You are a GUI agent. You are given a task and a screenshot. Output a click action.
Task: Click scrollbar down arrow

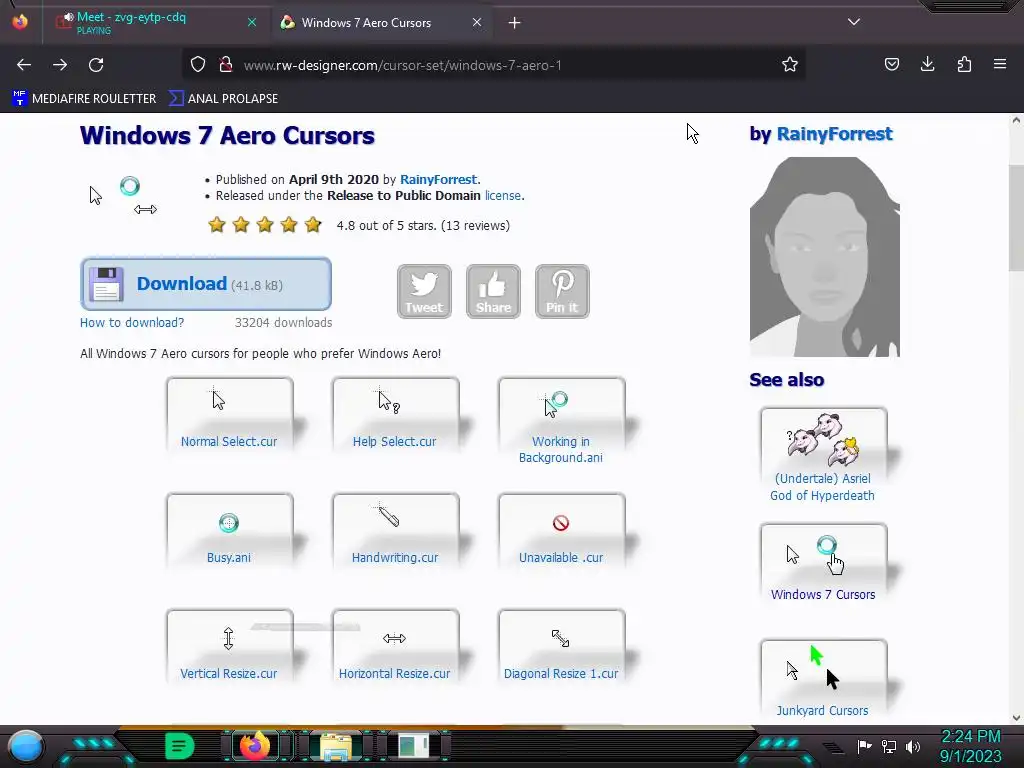pos(1016,718)
